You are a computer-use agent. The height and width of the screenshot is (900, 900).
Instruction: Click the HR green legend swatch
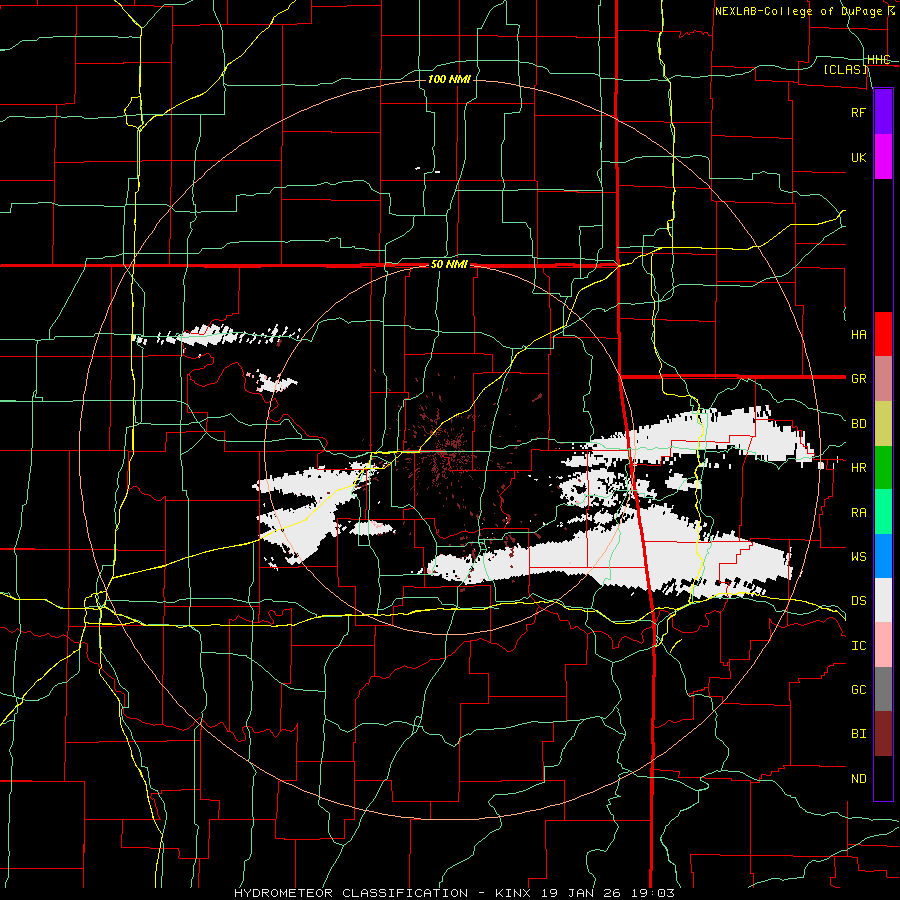click(x=883, y=467)
